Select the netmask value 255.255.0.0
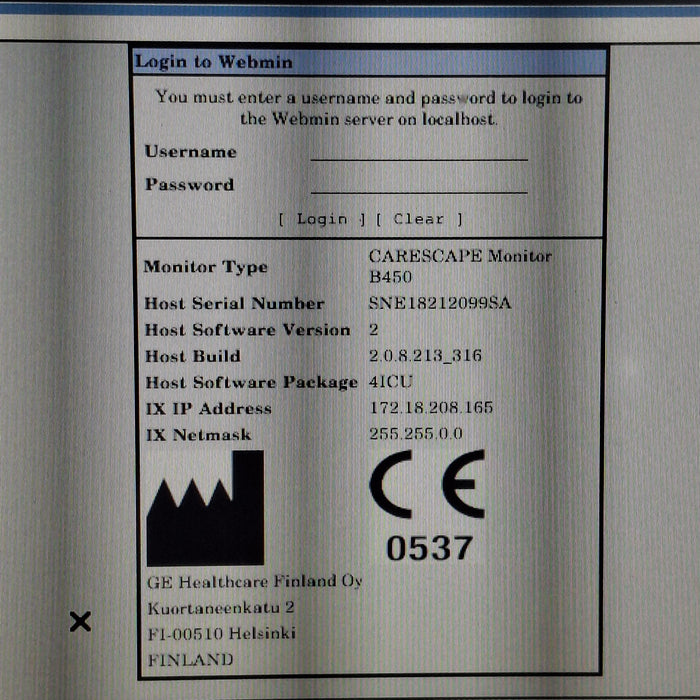 click(416, 433)
